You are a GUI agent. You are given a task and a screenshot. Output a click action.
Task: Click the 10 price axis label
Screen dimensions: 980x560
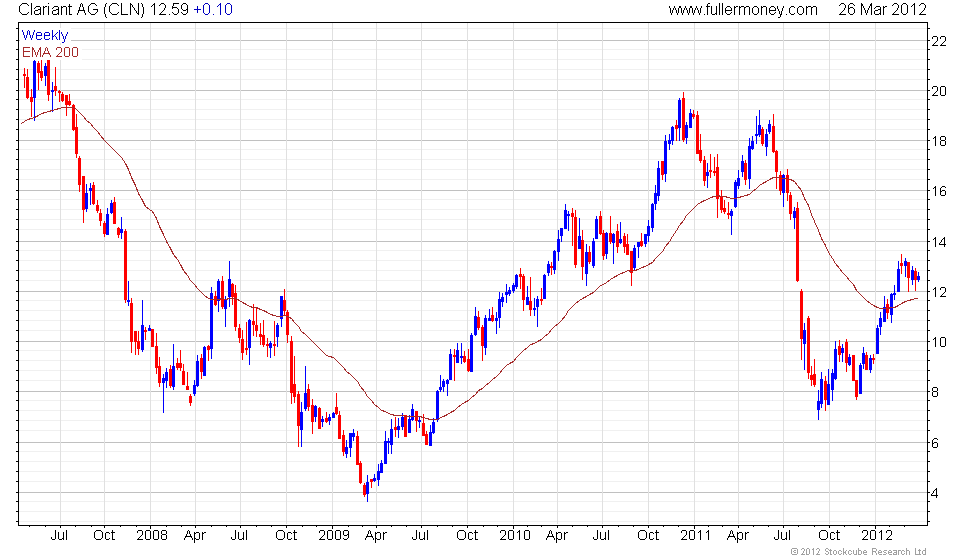pos(939,342)
